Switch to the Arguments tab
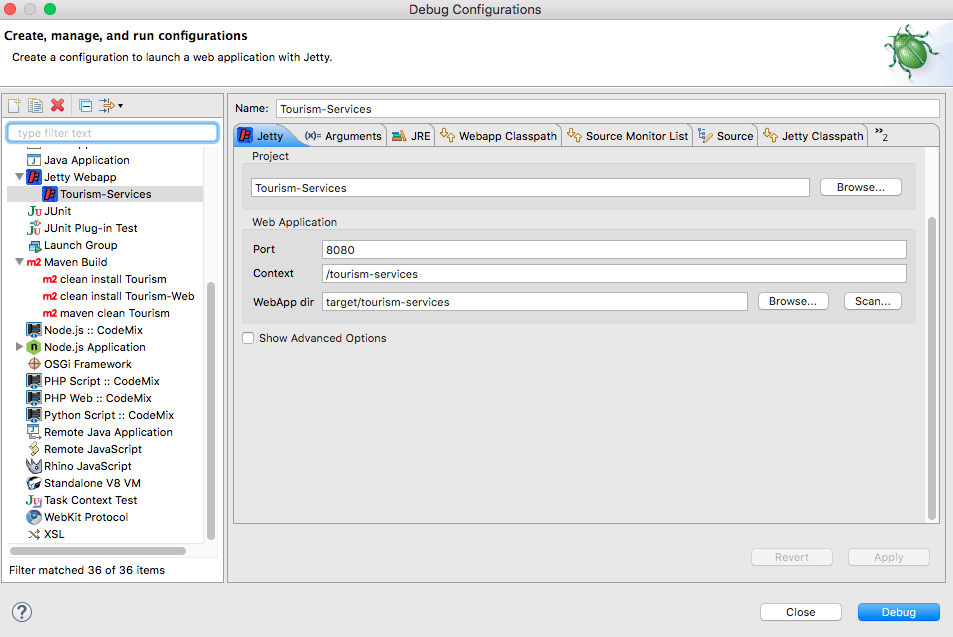Viewport: 953px width, 637px height. coord(343,136)
